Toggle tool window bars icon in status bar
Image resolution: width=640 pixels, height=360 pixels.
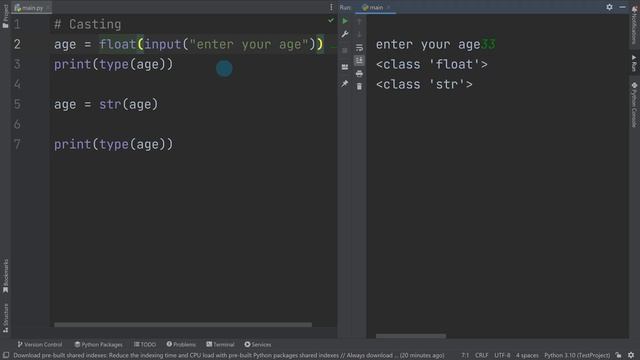pyautogui.click(x=6, y=356)
